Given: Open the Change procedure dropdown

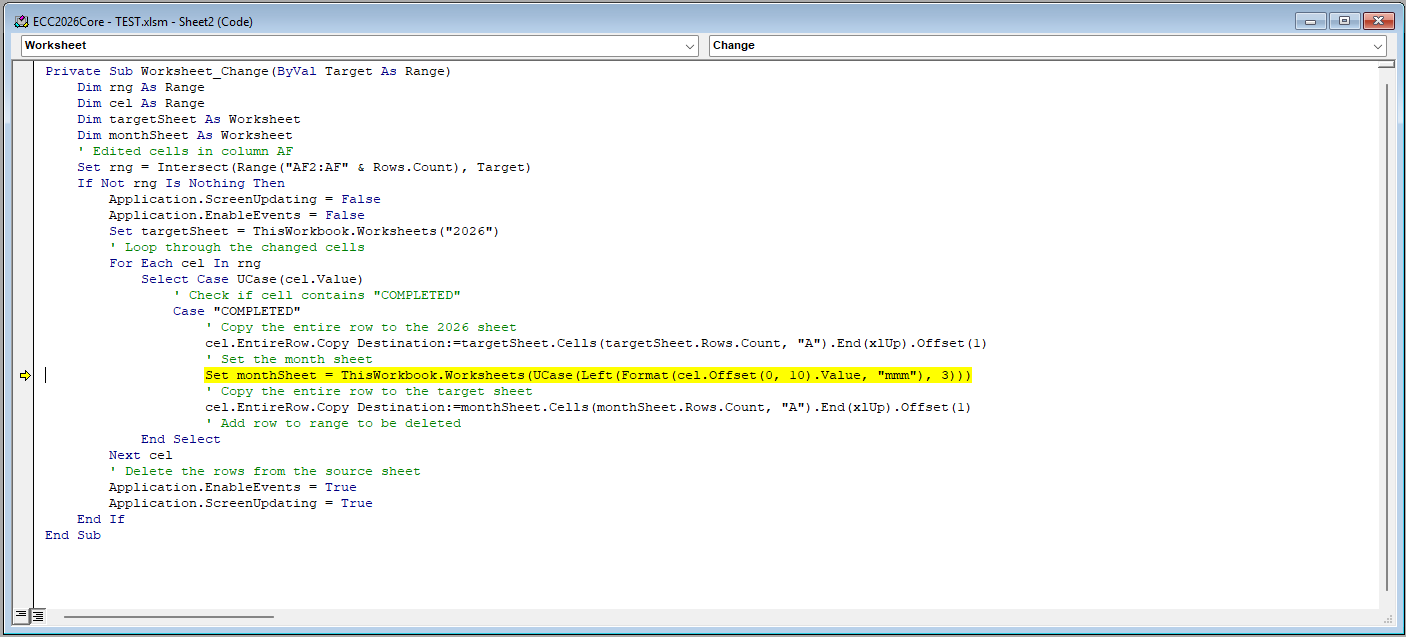Looking at the screenshot, I should [x=1377, y=45].
